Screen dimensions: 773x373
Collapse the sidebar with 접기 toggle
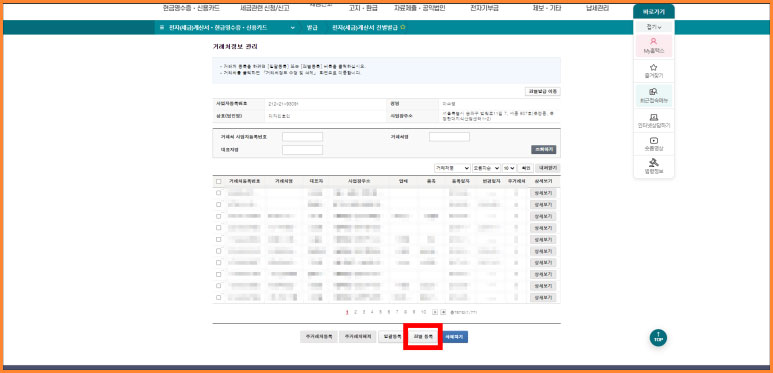[654, 27]
